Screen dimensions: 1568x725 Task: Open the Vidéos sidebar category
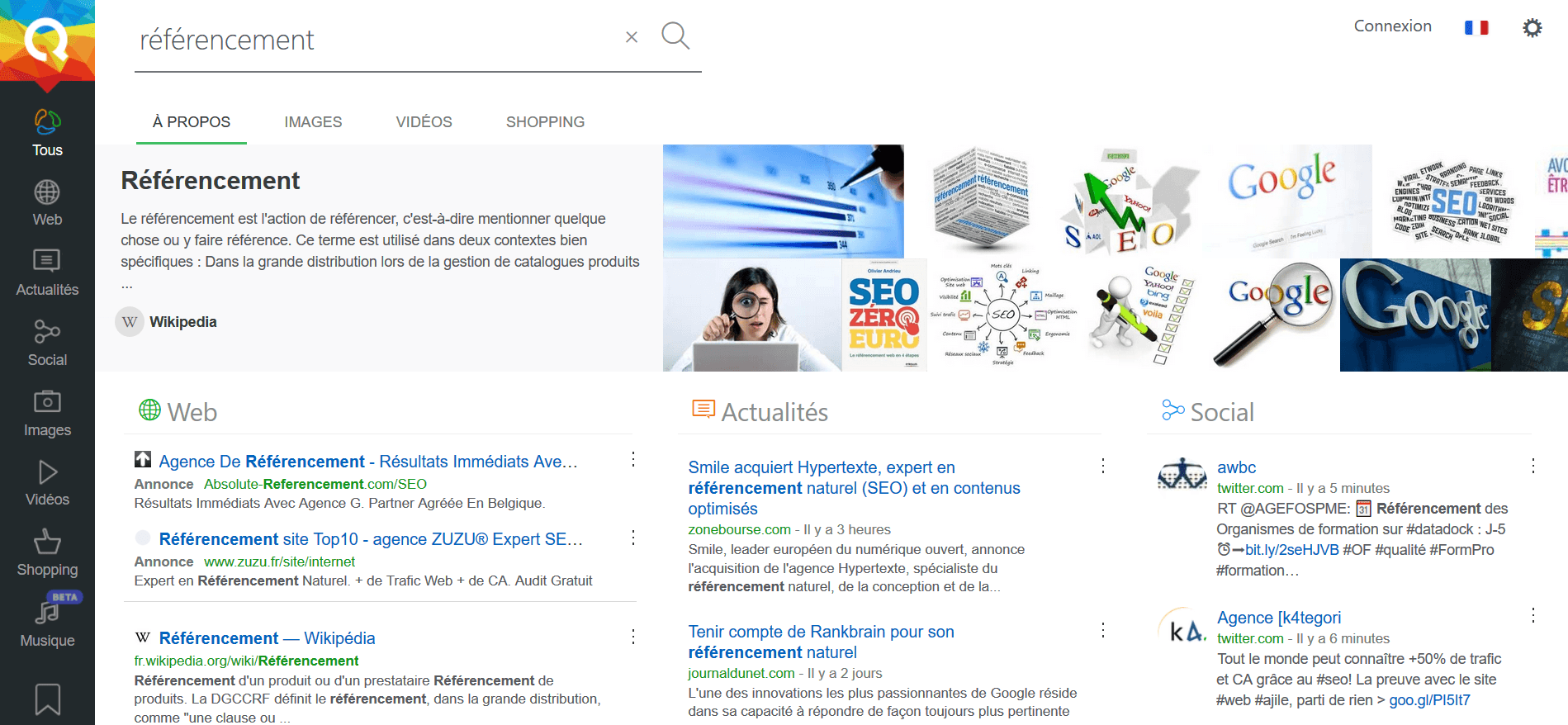pos(47,483)
